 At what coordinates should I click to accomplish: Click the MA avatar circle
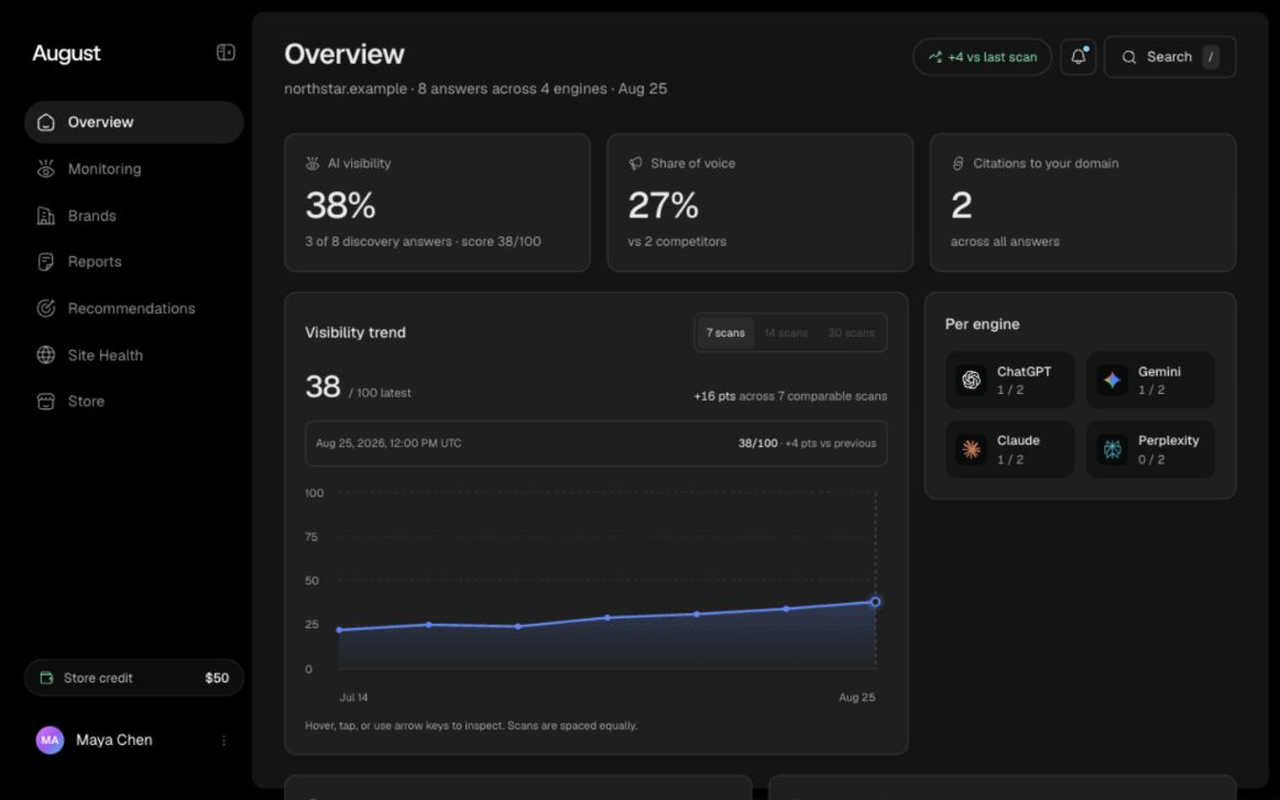[50, 741]
